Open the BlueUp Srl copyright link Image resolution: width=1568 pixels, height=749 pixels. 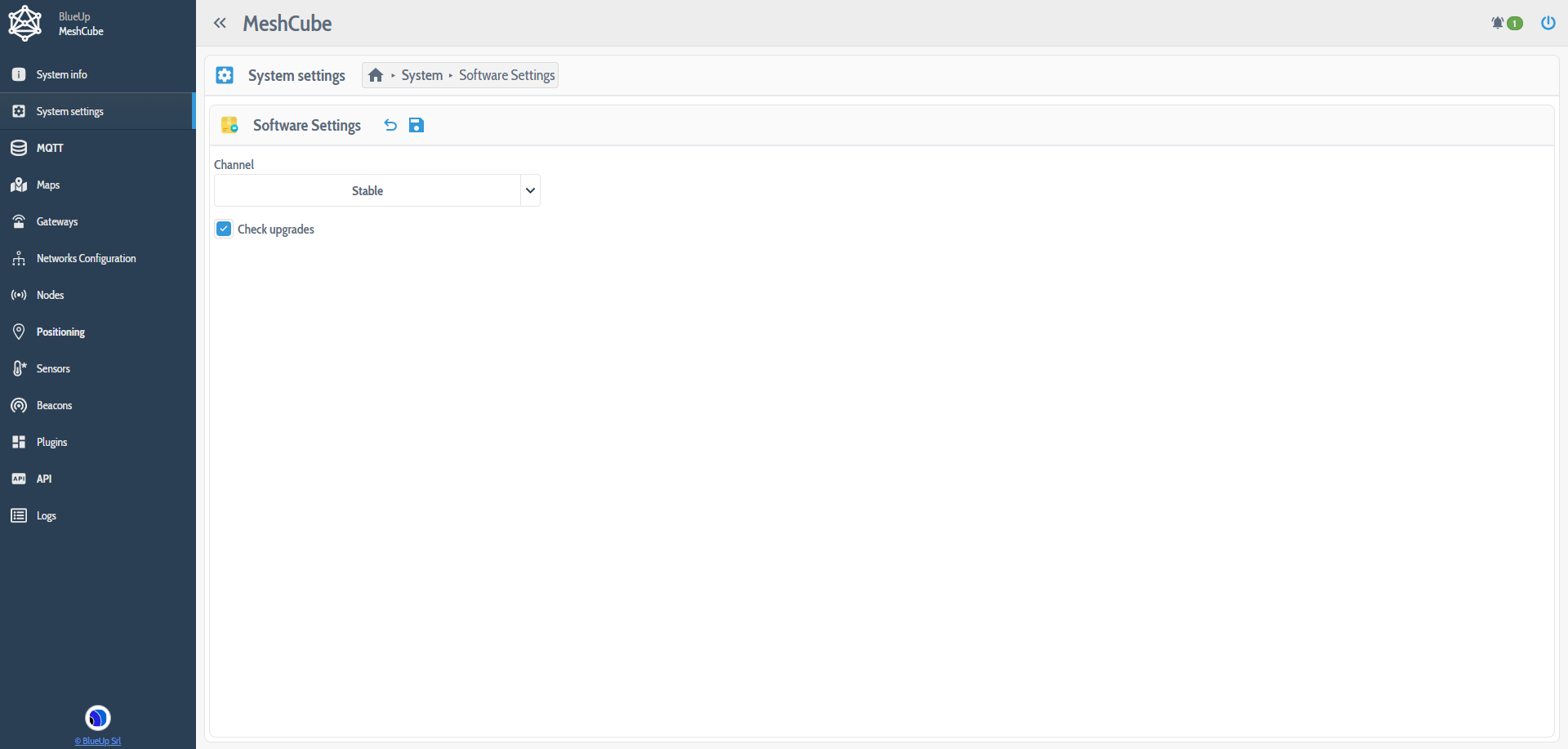[97, 741]
